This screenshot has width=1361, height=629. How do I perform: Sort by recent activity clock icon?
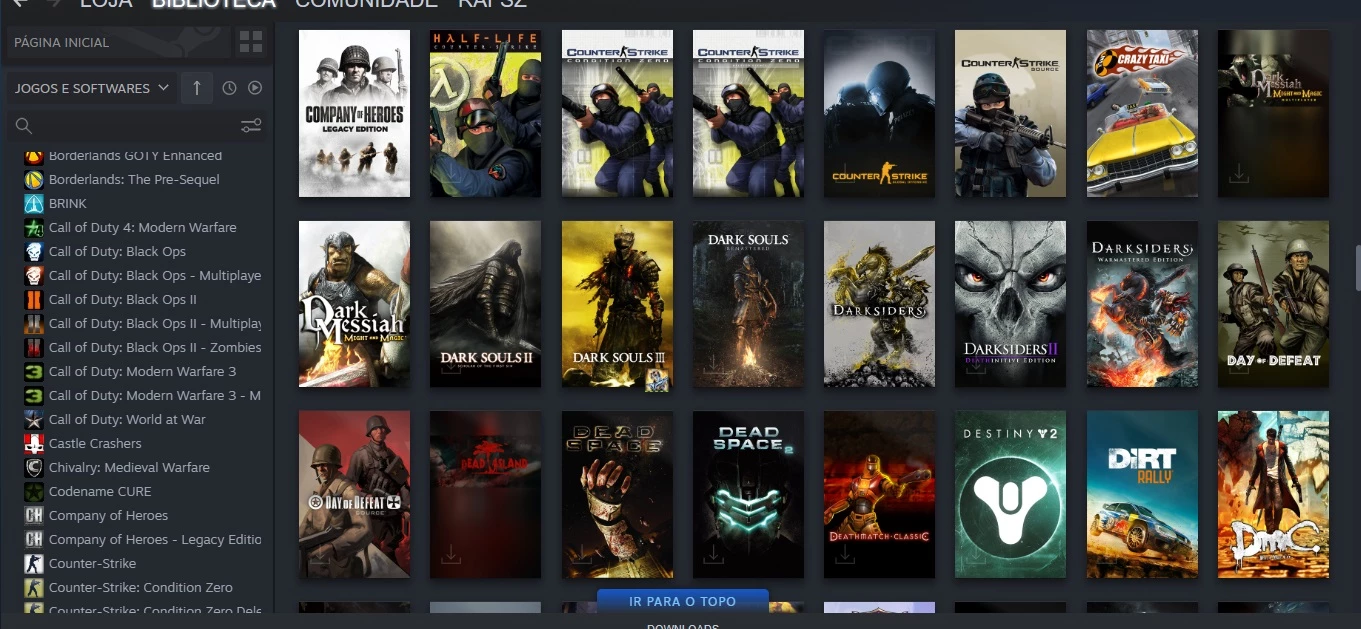coord(229,88)
